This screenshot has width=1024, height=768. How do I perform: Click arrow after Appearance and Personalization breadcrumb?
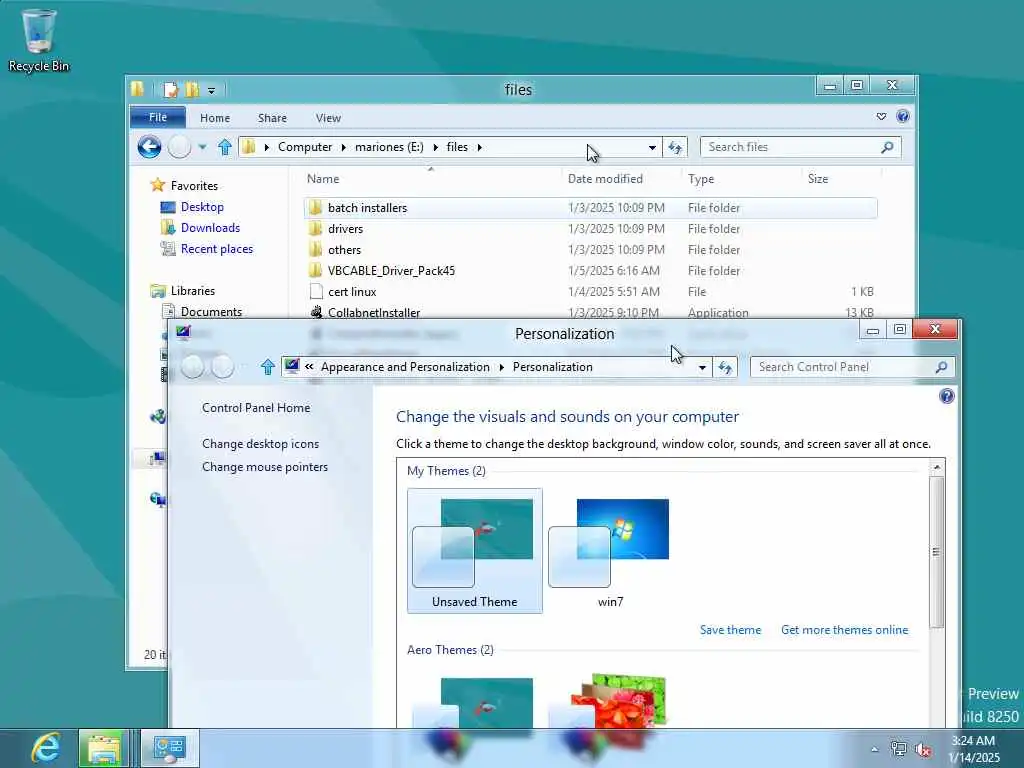pos(502,368)
